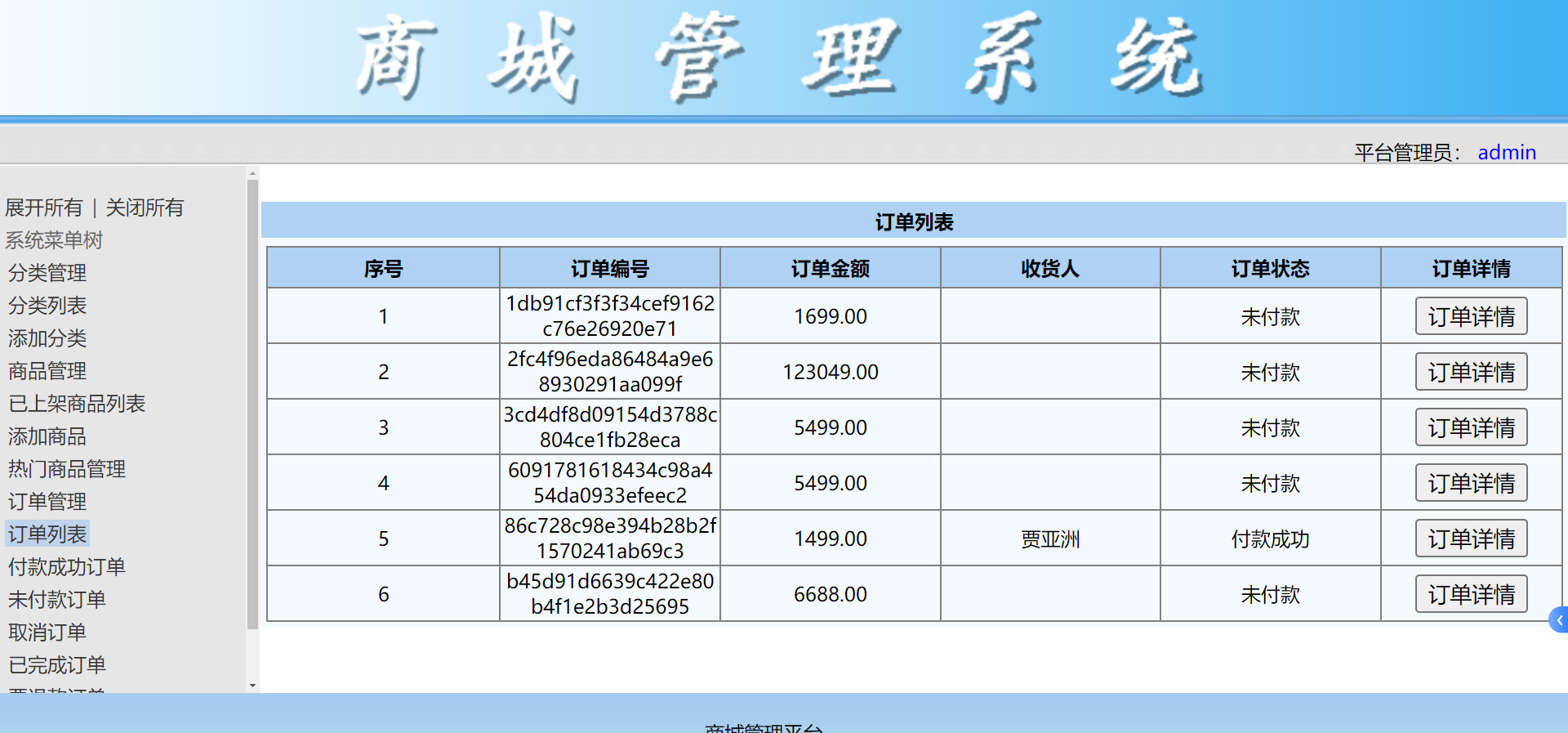Click sidebar scrollbar down arrow
Screen dimensions: 1568x733
pyautogui.click(x=252, y=686)
